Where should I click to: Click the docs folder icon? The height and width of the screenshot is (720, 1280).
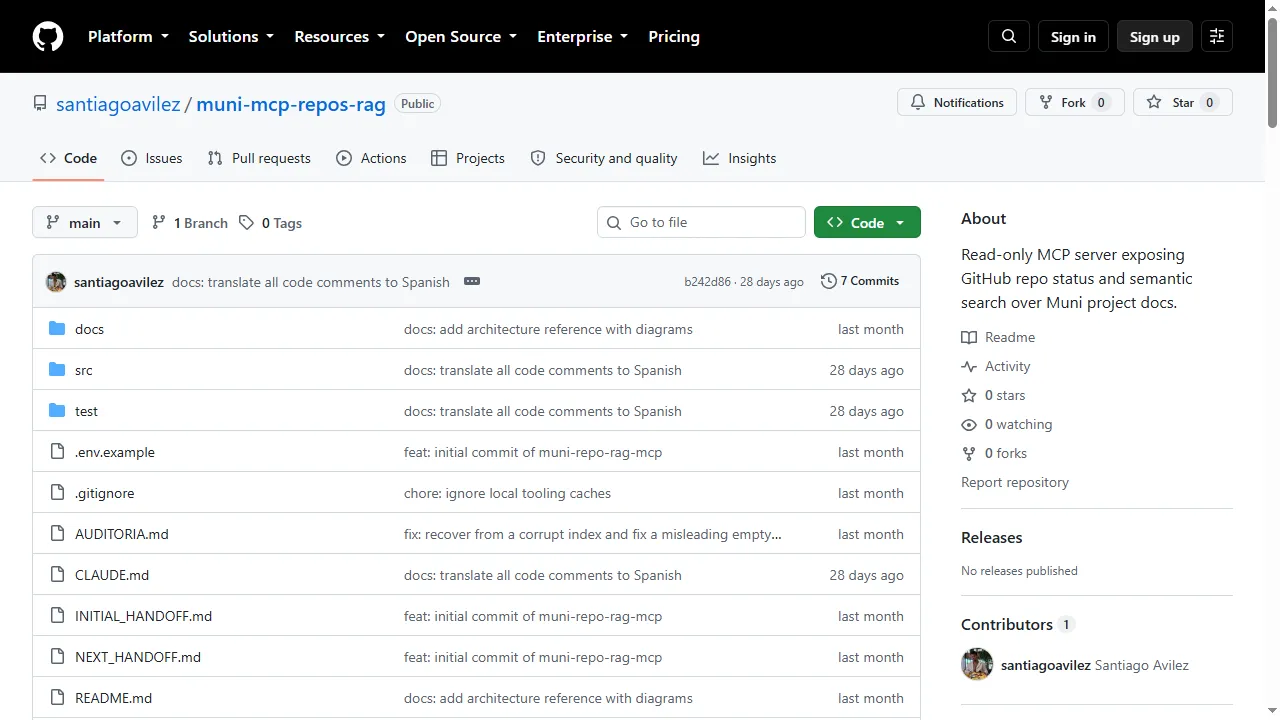pos(57,329)
